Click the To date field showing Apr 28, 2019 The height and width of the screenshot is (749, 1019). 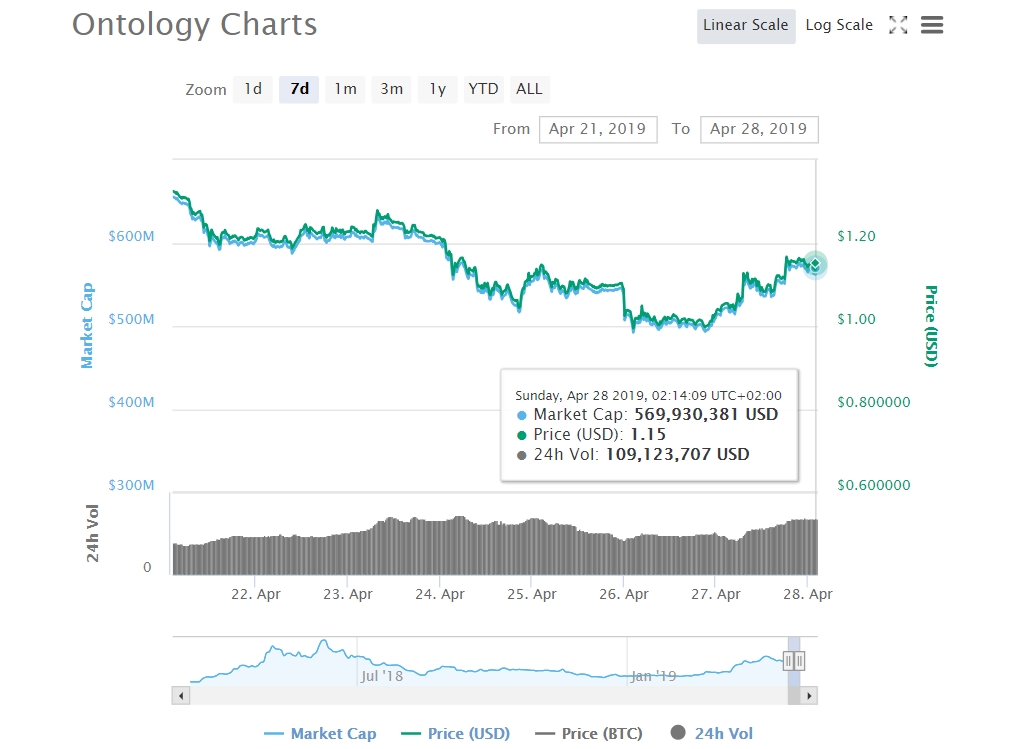click(x=758, y=129)
